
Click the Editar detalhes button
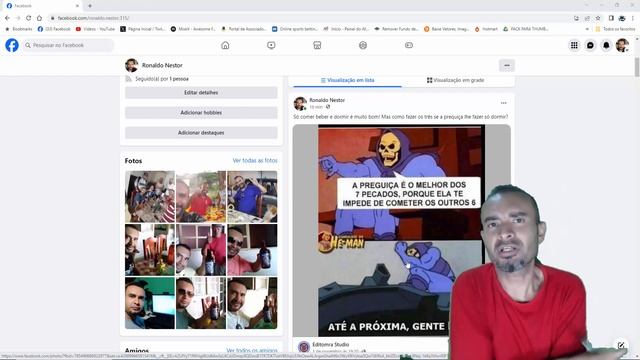tap(201, 93)
